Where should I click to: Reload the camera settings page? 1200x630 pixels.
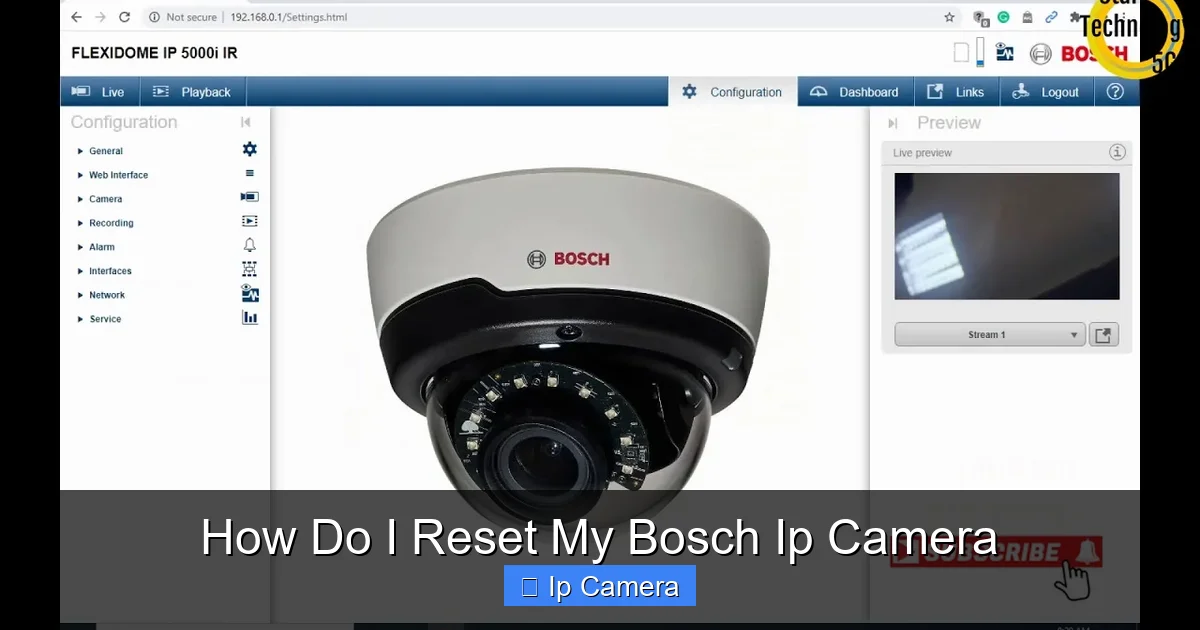(124, 17)
